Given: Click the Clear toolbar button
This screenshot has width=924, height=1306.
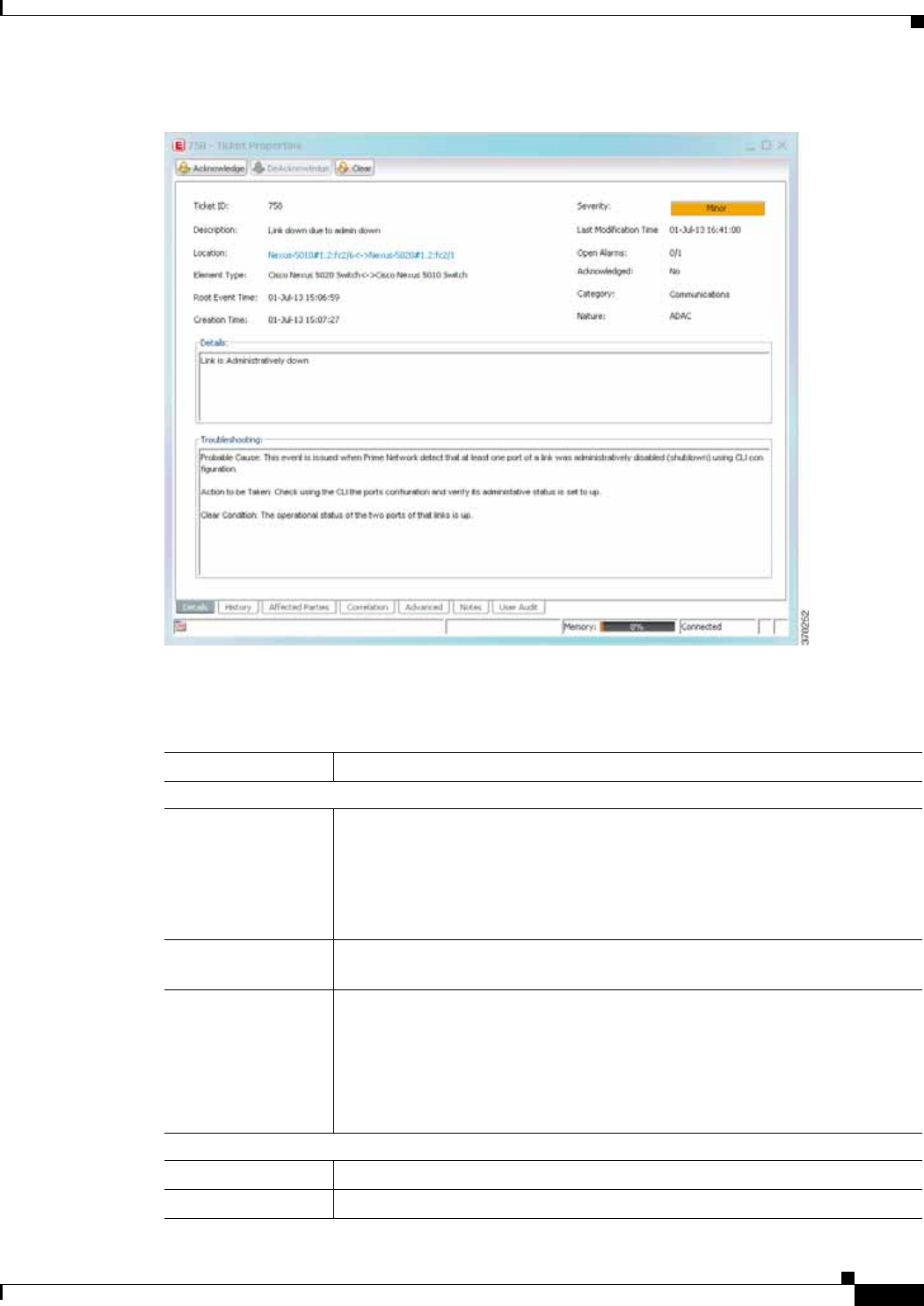Looking at the screenshot, I should [355, 168].
